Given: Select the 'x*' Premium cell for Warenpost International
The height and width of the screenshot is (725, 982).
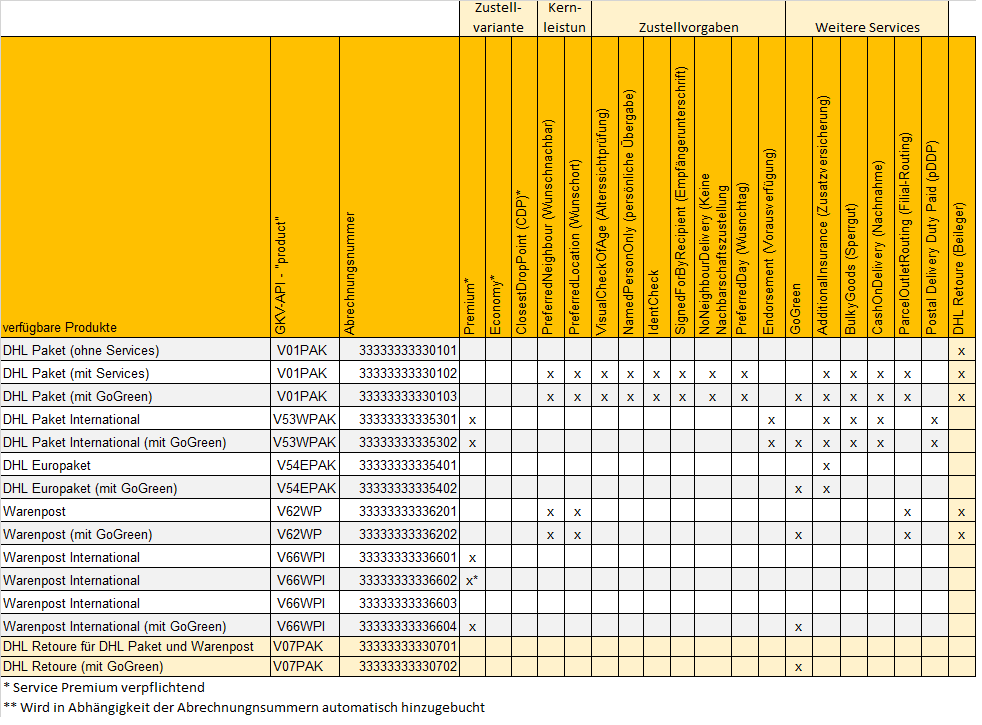Looking at the screenshot, I should coord(471,580).
